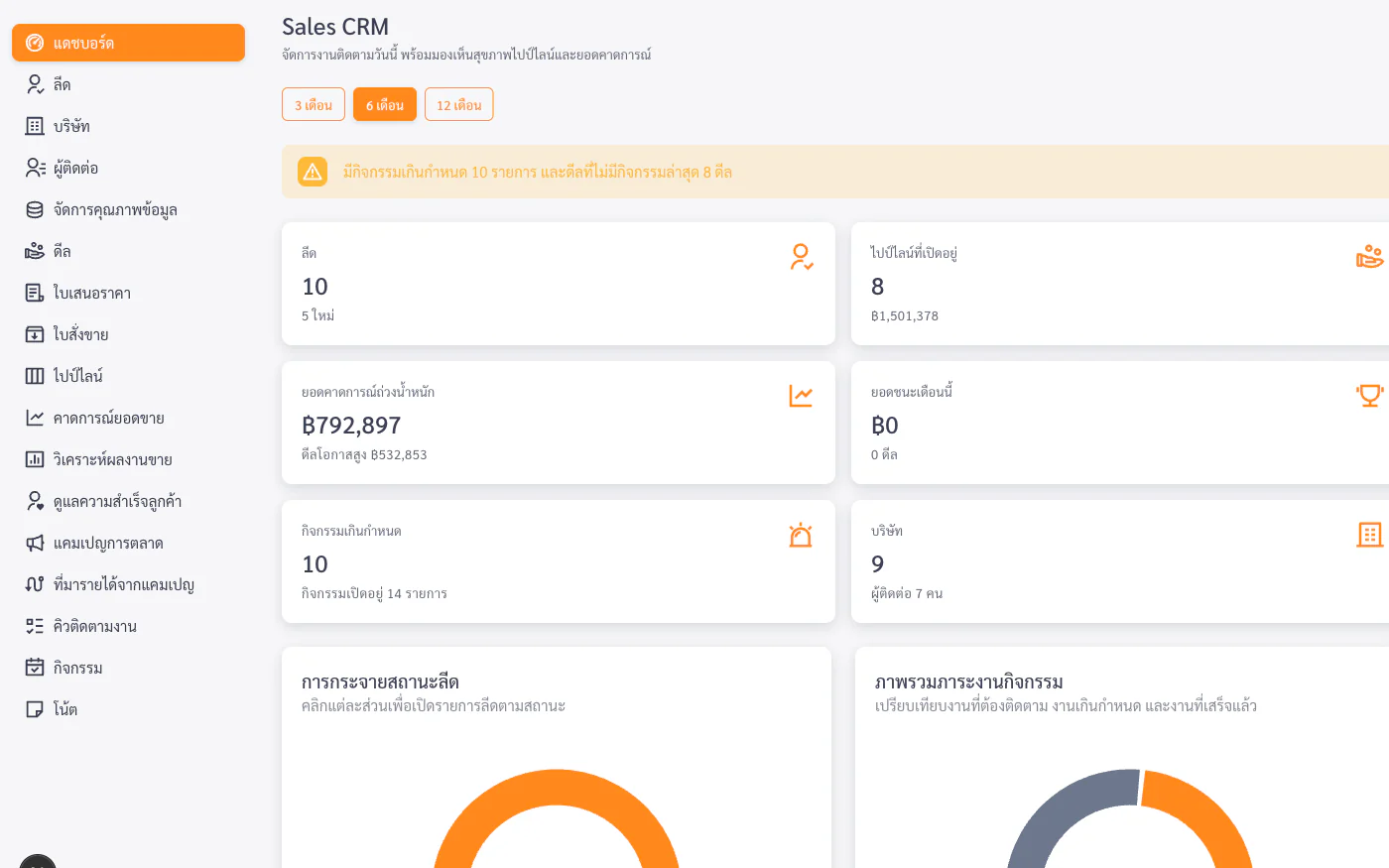Click the dashboard gauge icon in sidebar

coord(35,43)
